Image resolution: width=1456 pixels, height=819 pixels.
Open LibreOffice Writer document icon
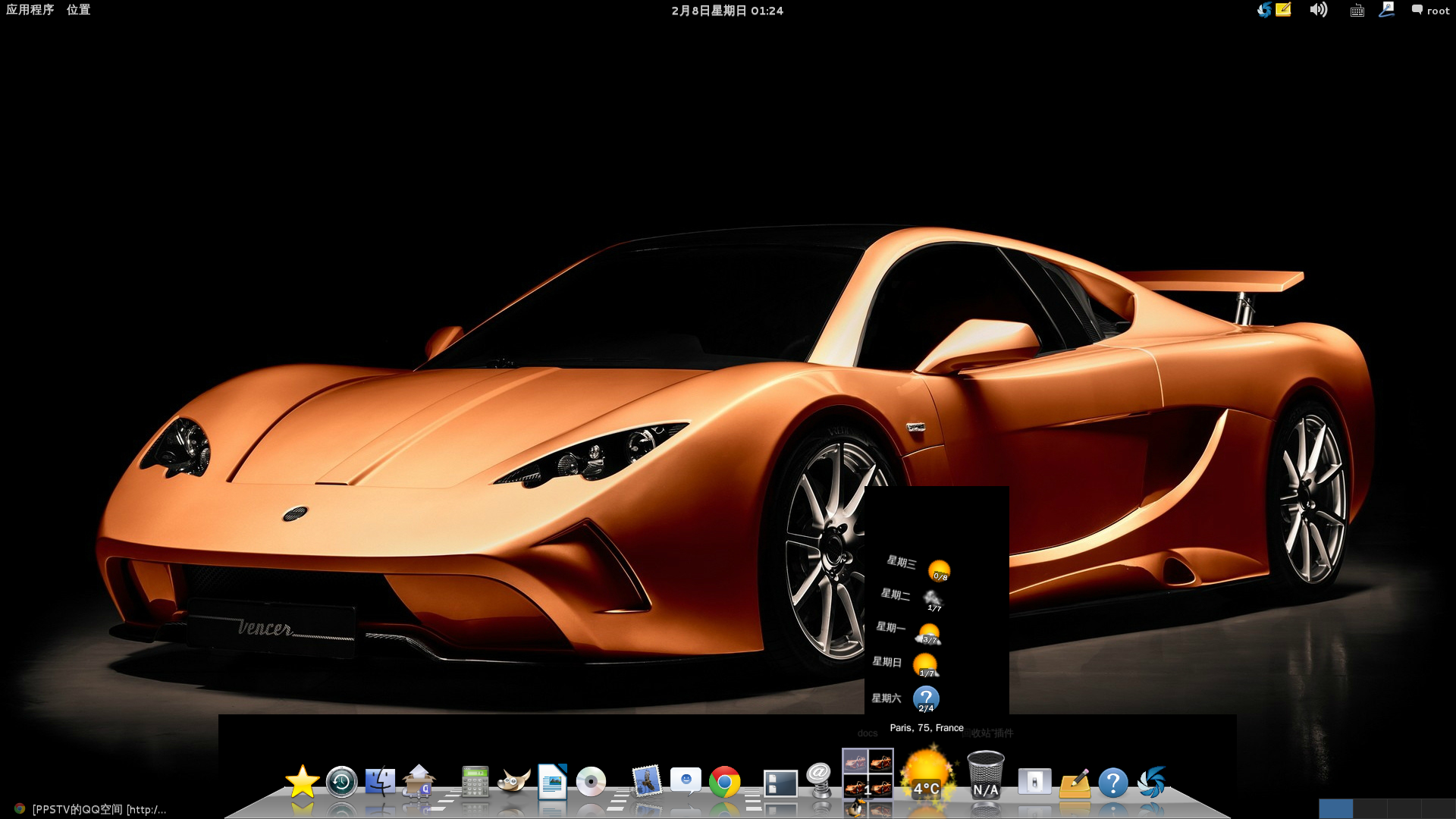pos(553,782)
